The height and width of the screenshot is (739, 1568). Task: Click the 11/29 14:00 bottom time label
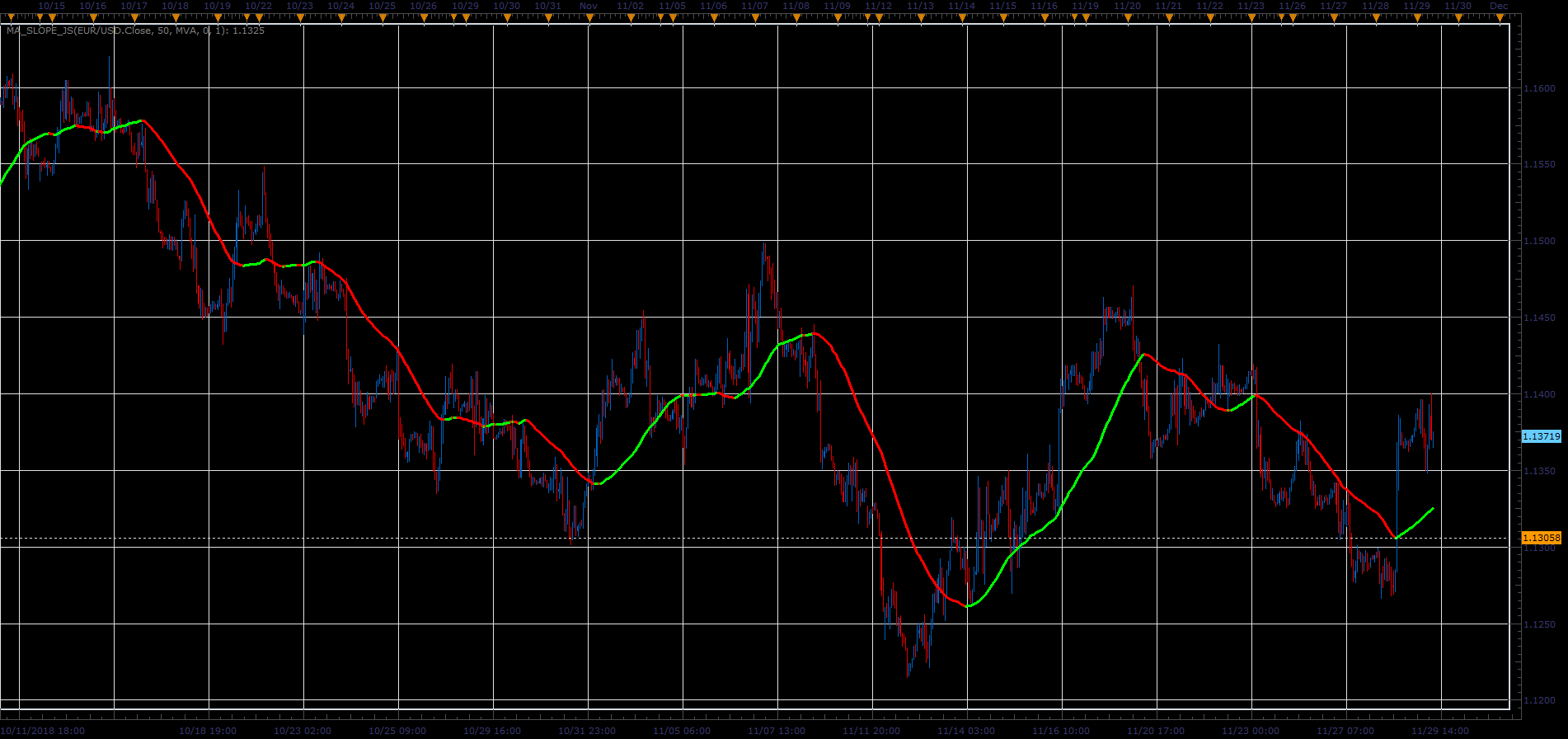click(x=1440, y=731)
